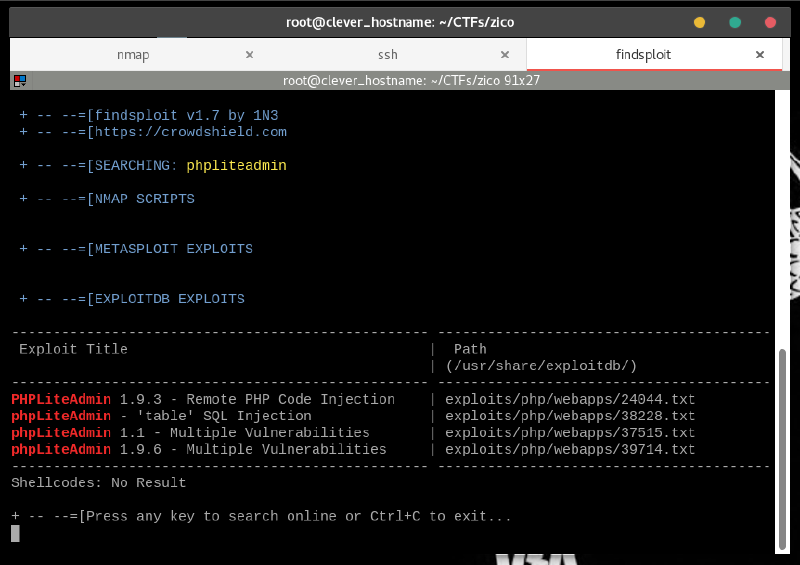Click the terminal cursor at the prompt
Viewport: 800px width, 565px height.
pos(15,534)
